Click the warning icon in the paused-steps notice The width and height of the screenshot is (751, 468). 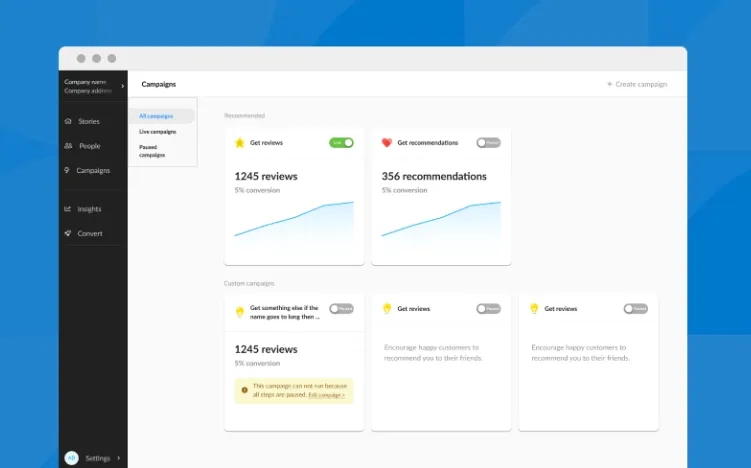click(244, 390)
